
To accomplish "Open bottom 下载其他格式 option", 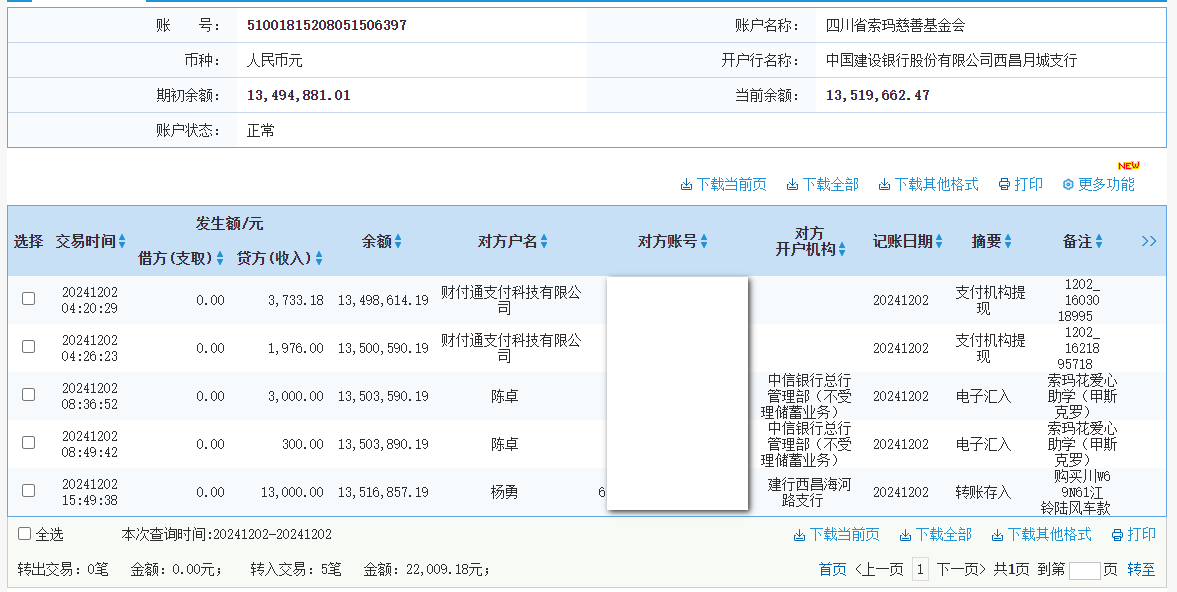I will coord(1041,534).
